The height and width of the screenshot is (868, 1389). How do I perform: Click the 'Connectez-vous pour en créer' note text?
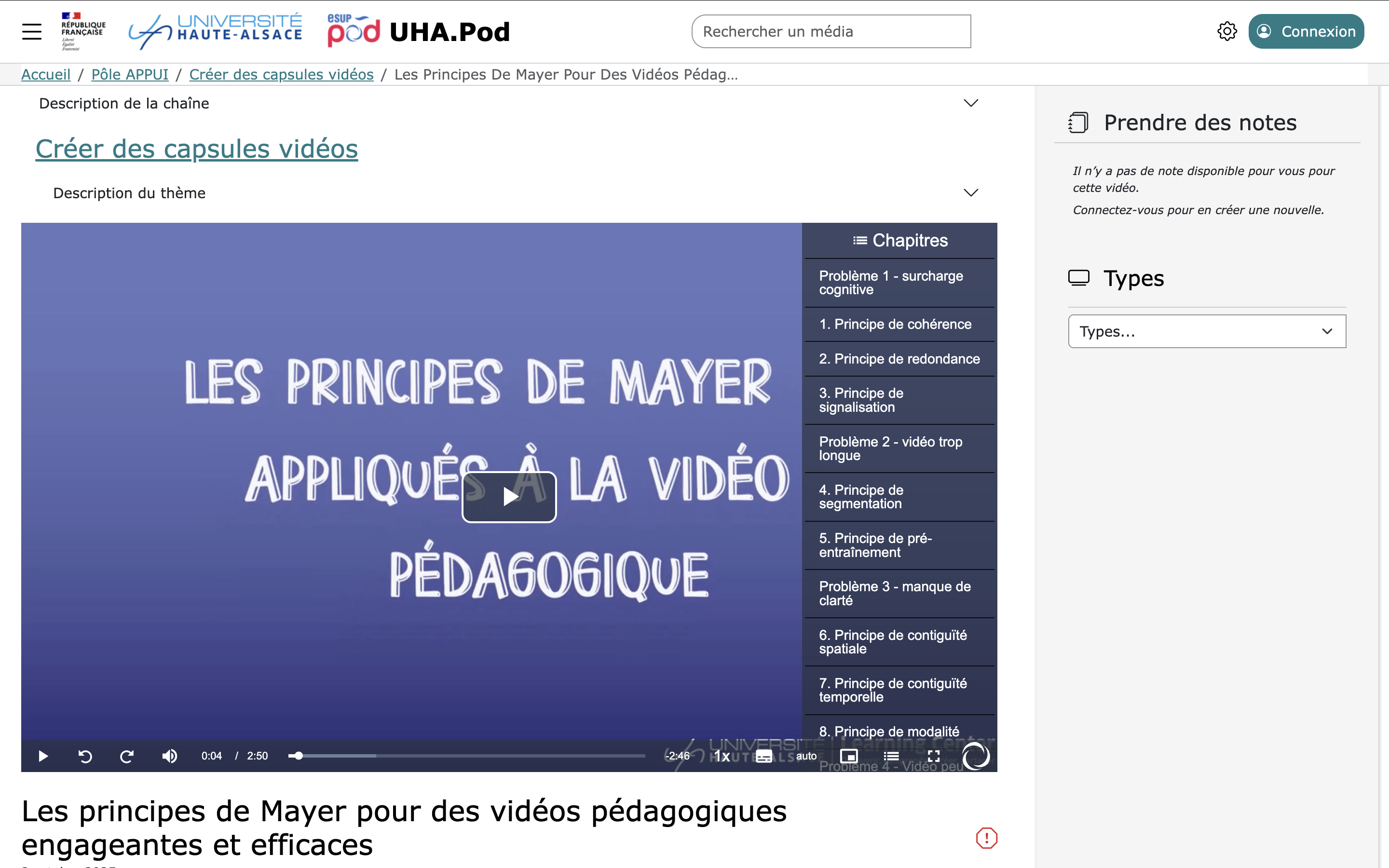(x=1198, y=210)
